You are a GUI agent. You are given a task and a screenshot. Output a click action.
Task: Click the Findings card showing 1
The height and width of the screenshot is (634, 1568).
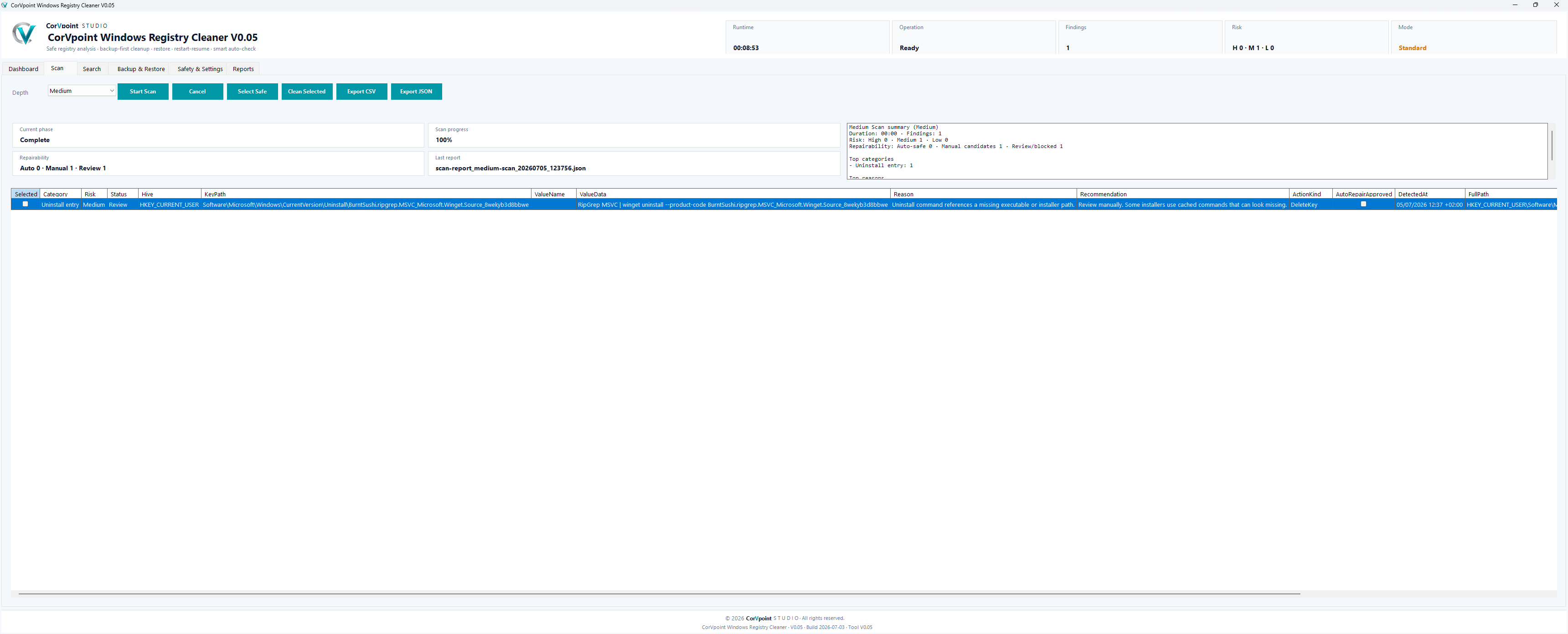point(1140,37)
